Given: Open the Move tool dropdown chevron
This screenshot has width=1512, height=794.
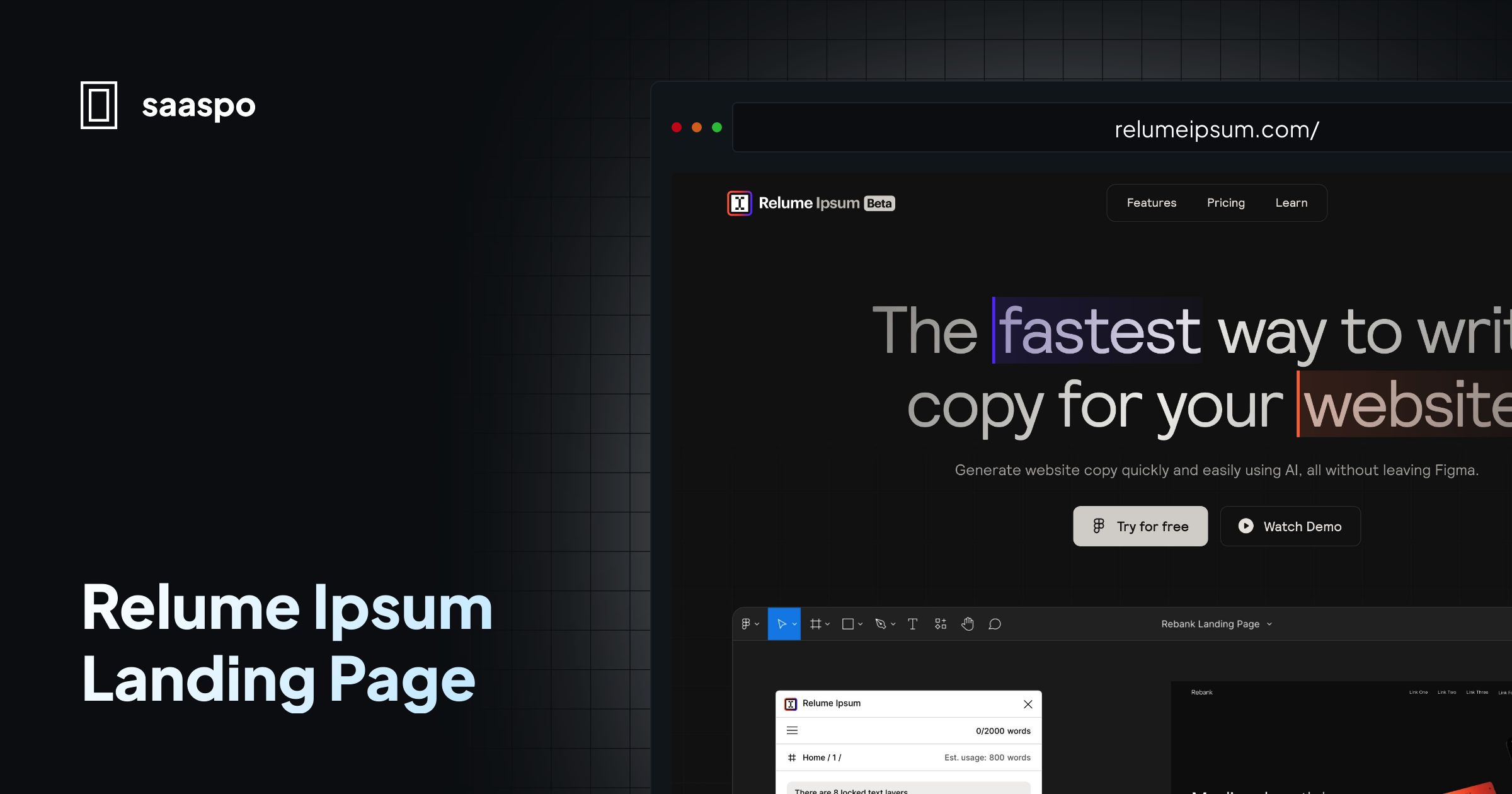Looking at the screenshot, I should (793, 624).
